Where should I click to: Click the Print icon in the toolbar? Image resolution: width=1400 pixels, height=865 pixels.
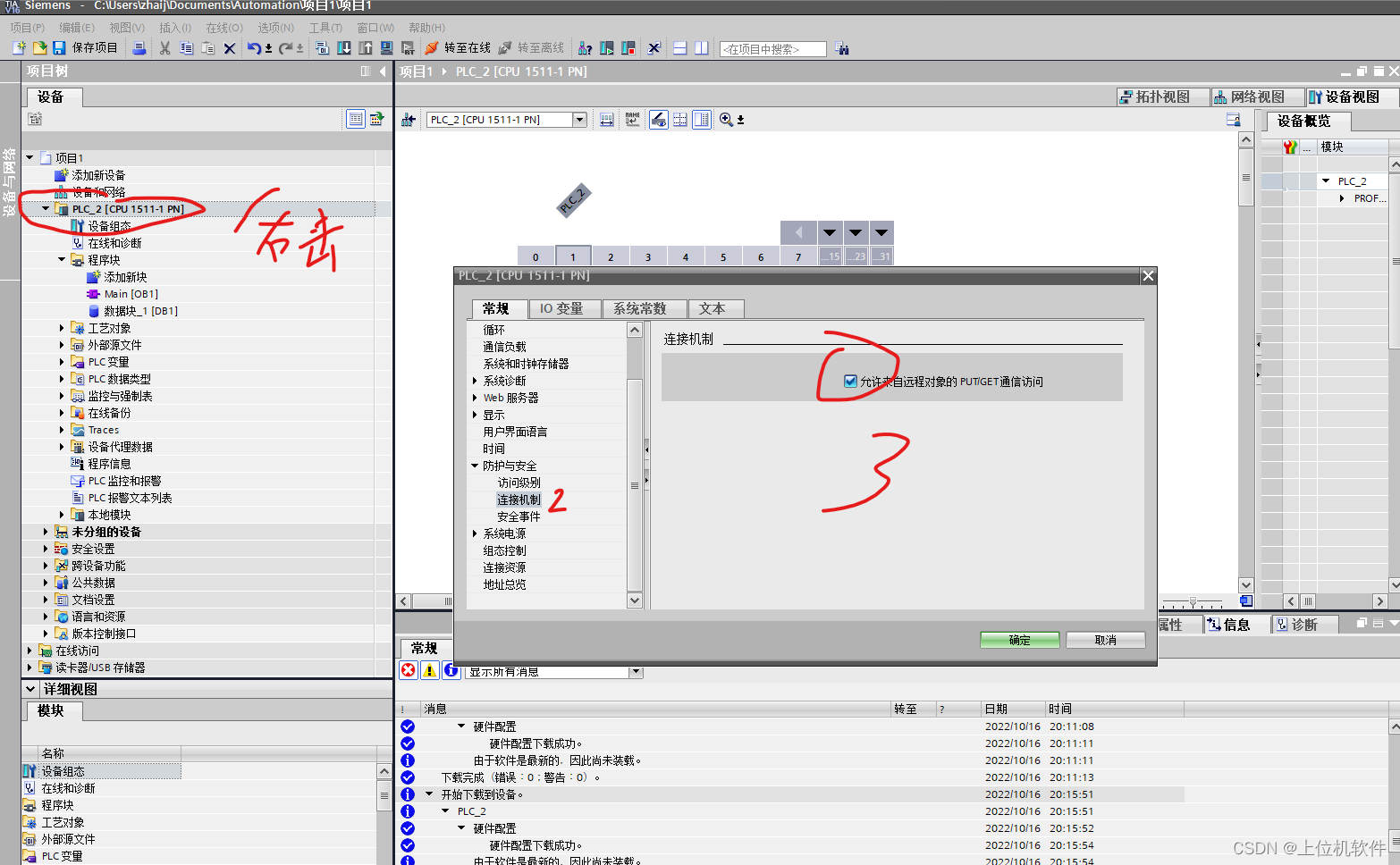(139, 48)
